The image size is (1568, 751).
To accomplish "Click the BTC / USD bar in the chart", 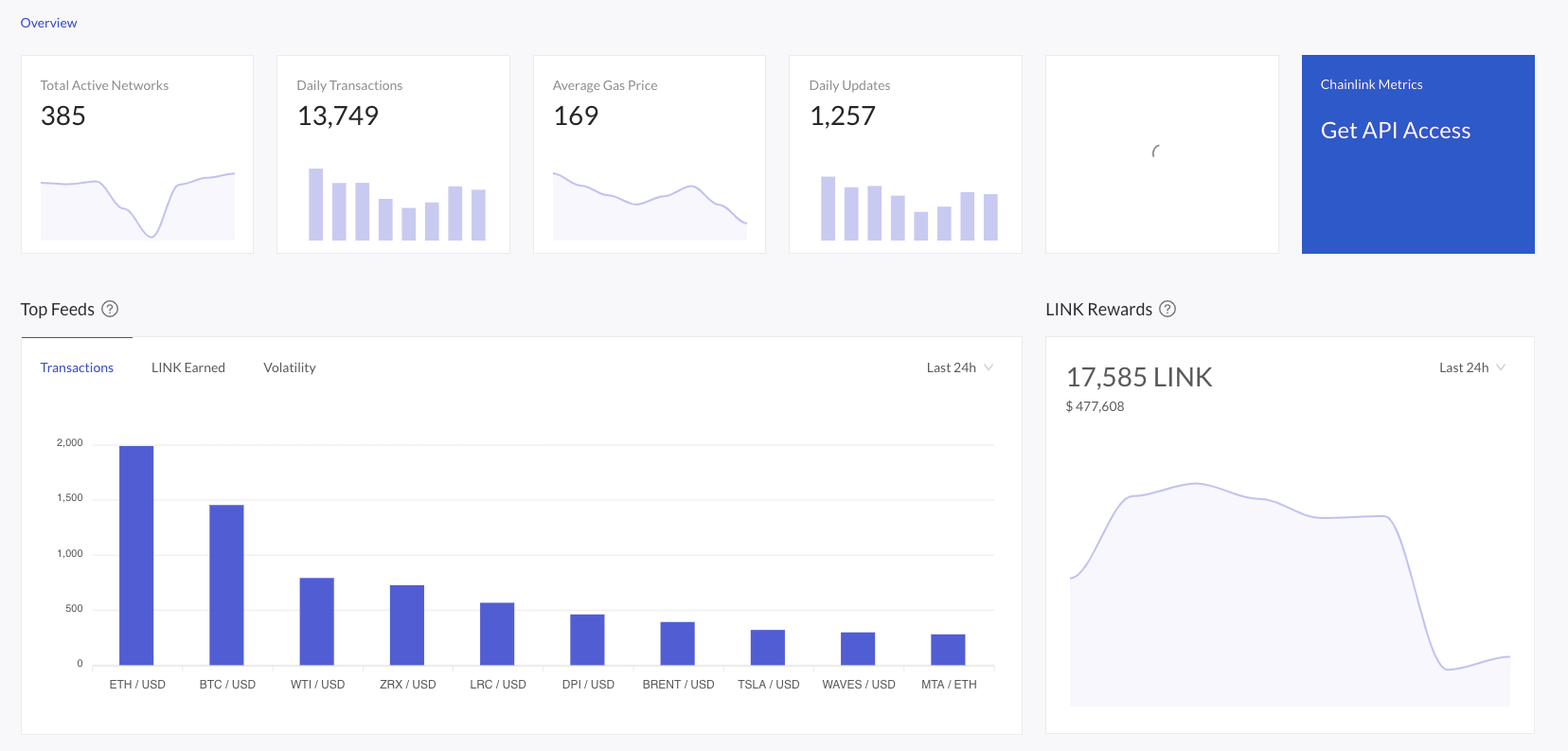I will pyautogui.click(x=226, y=584).
